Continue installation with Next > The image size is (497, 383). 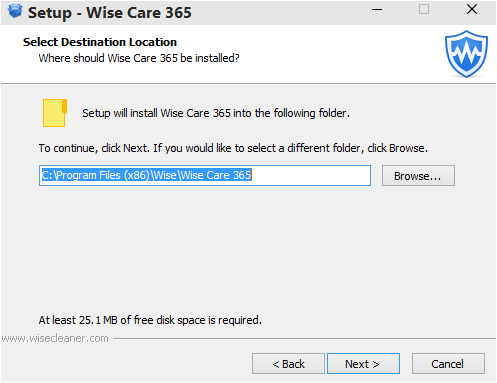point(363,364)
